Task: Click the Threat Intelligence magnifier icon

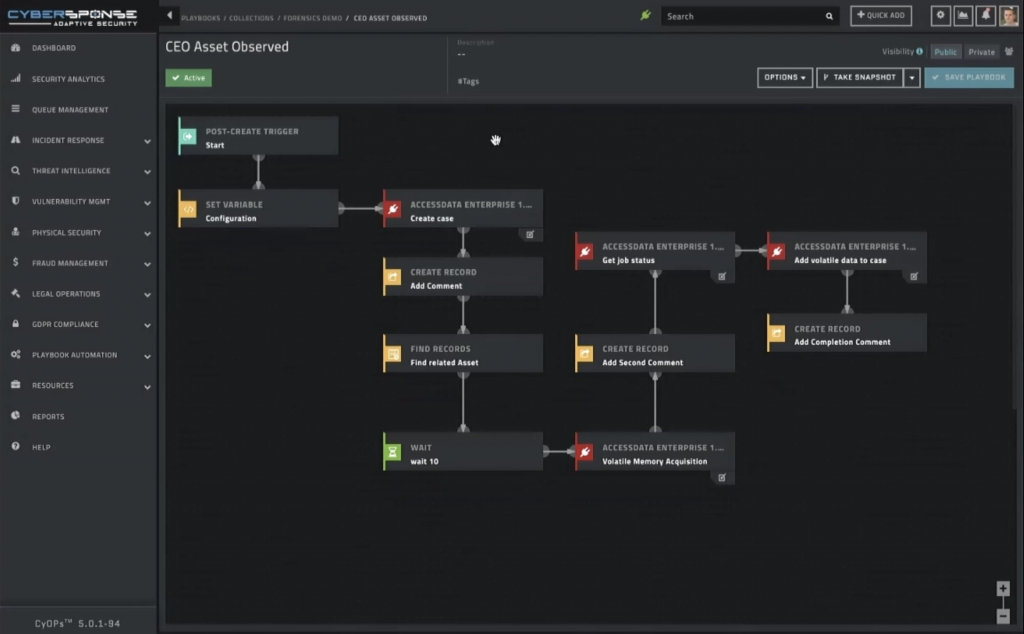Action: pos(14,170)
